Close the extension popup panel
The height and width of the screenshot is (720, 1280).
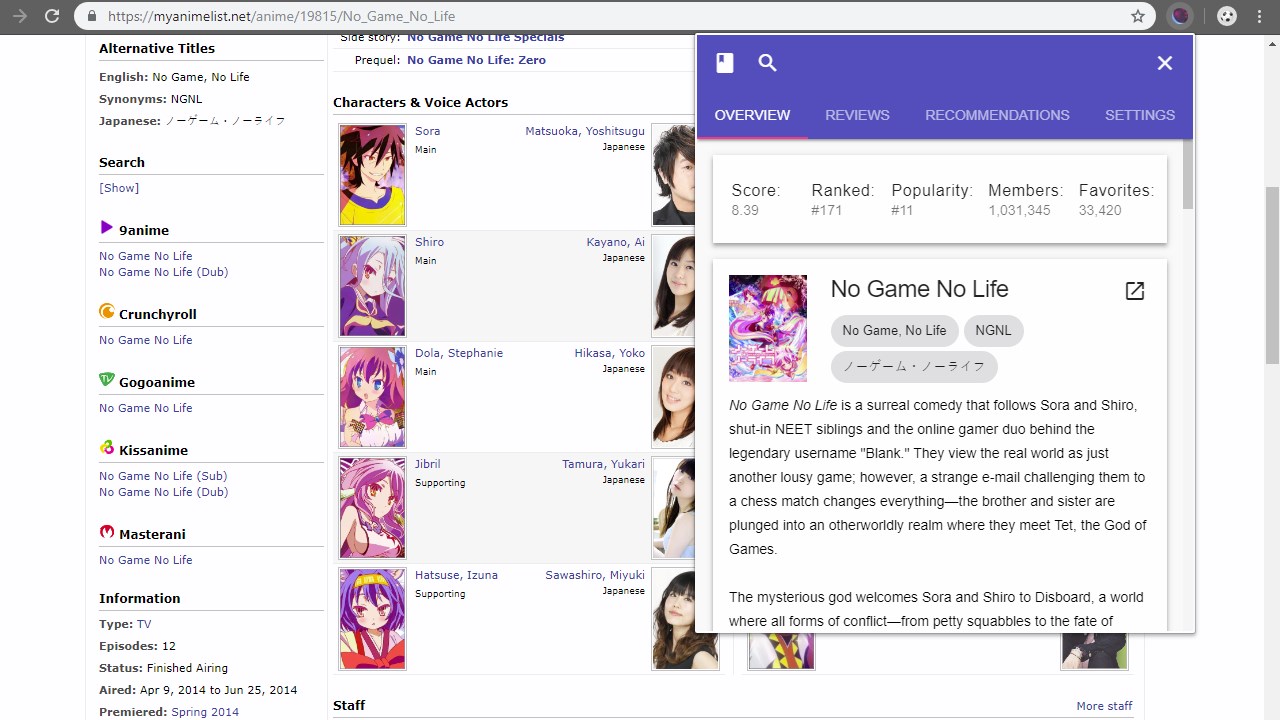[x=1165, y=63]
